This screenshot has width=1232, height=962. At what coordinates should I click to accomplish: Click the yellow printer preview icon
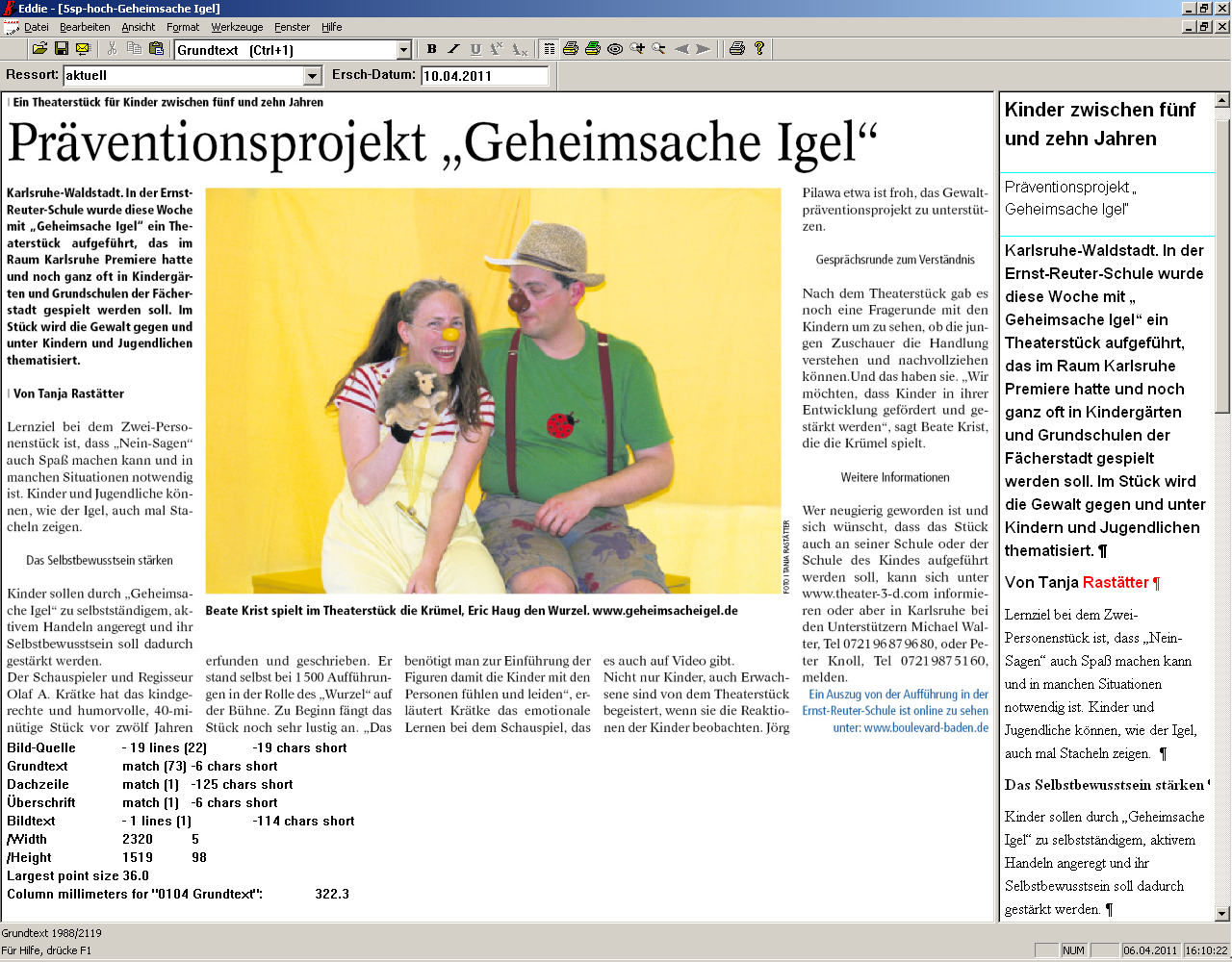tap(571, 48)
